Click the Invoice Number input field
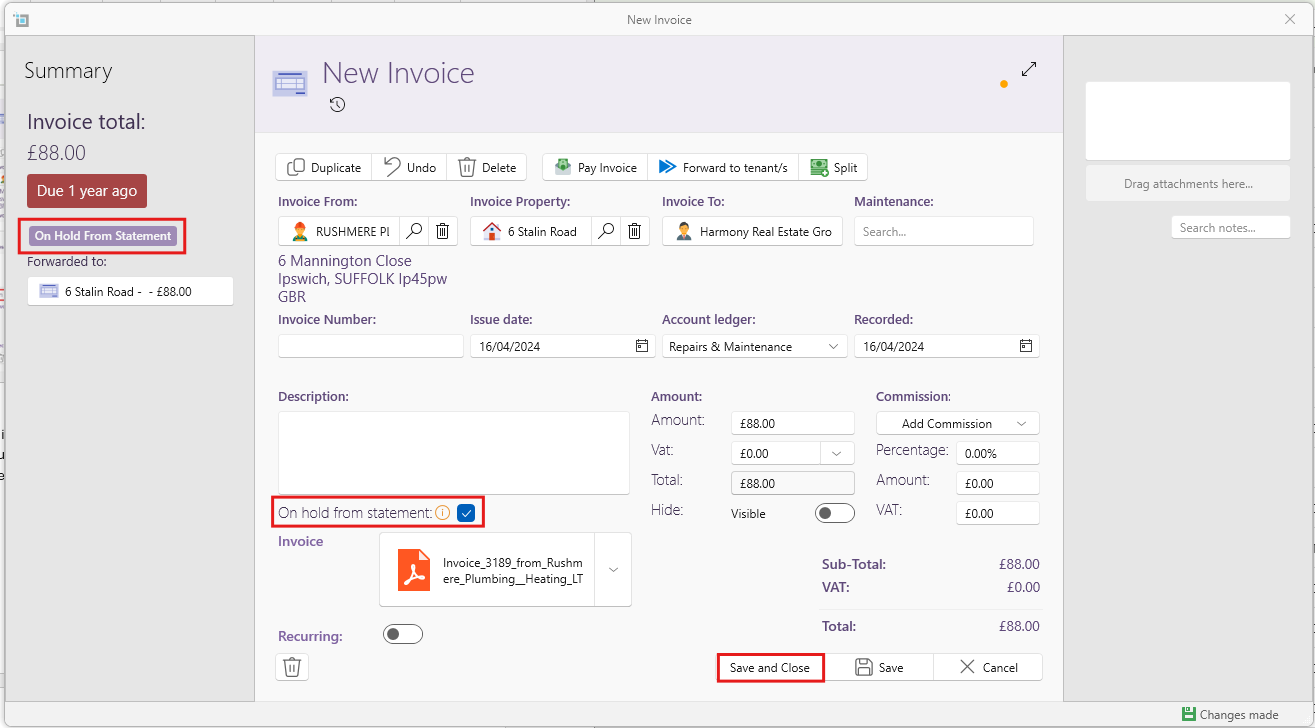 pos(370,346)
